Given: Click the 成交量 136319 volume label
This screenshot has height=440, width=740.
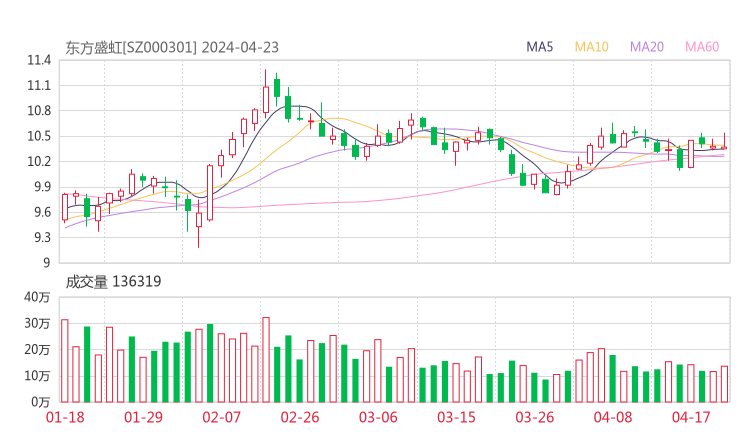Looking at the screenshot, I should 113,282.
